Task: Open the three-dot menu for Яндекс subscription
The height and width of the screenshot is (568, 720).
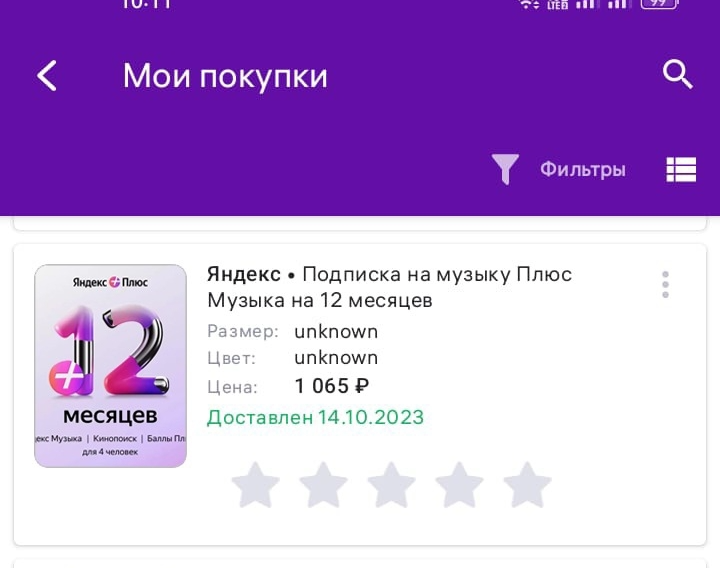Action: pyautogui.click(x=665, y=284)
